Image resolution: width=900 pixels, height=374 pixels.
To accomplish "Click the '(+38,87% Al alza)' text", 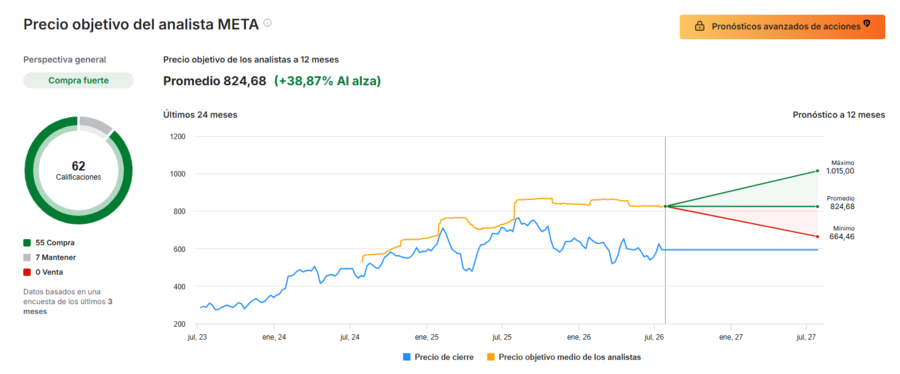I will point(328,81).
